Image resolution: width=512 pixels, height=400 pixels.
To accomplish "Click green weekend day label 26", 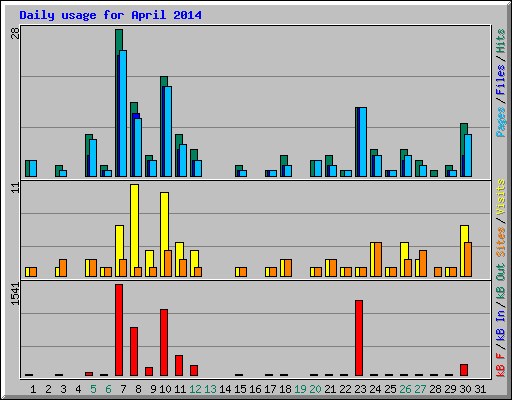I will click(x=405, y=389).
